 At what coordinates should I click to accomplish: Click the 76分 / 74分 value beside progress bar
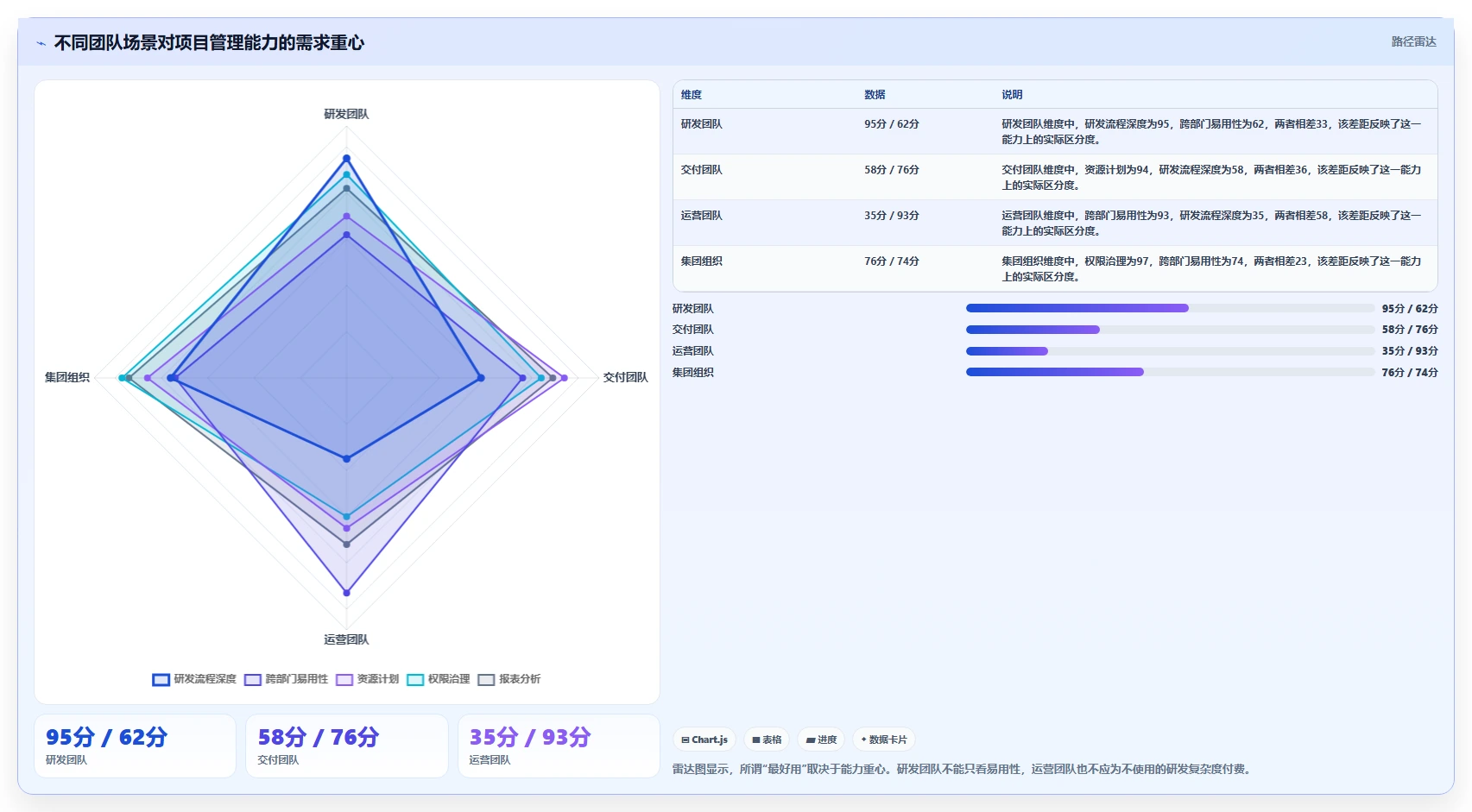1410,373
